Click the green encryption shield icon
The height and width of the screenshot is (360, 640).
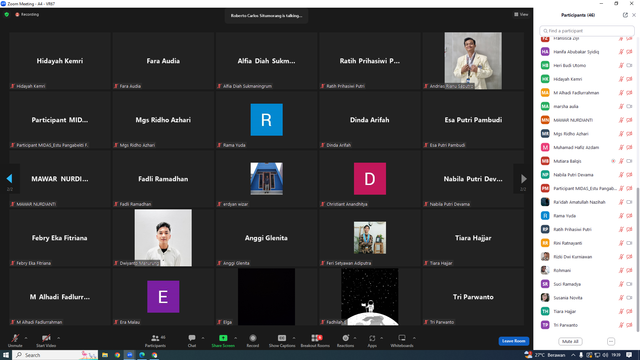tap(7, 14)
